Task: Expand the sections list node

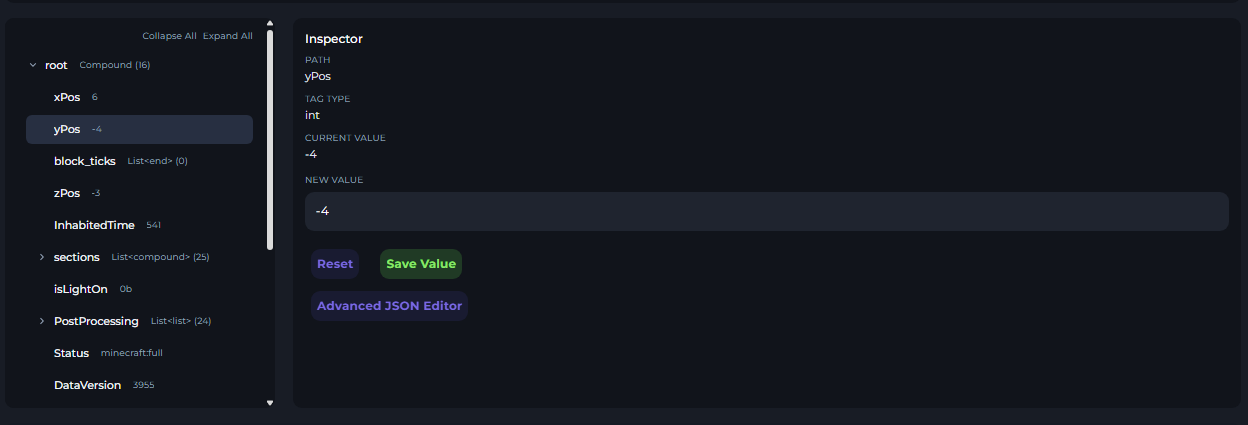Action: coord(42,257)
